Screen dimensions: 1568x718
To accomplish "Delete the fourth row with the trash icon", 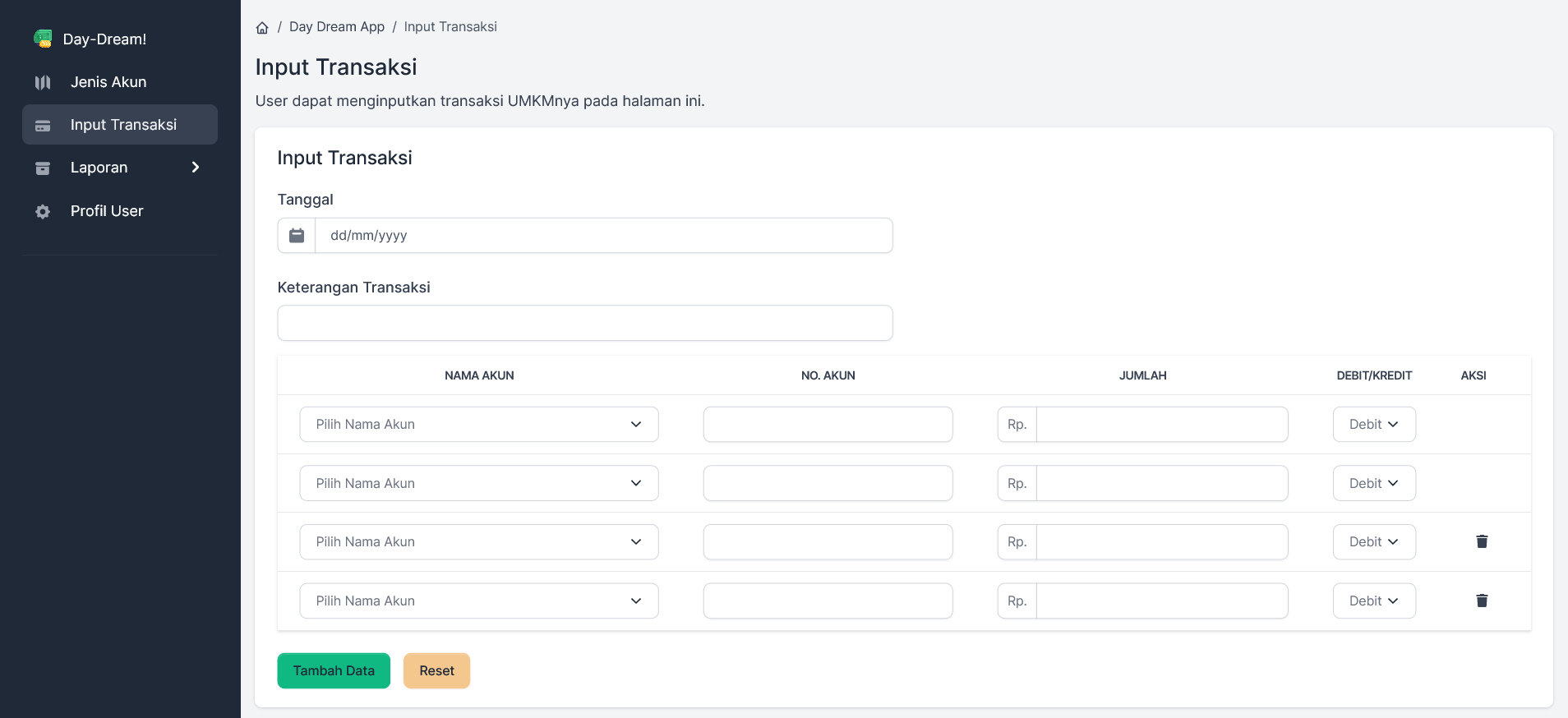I will [x=1482, y=601].
